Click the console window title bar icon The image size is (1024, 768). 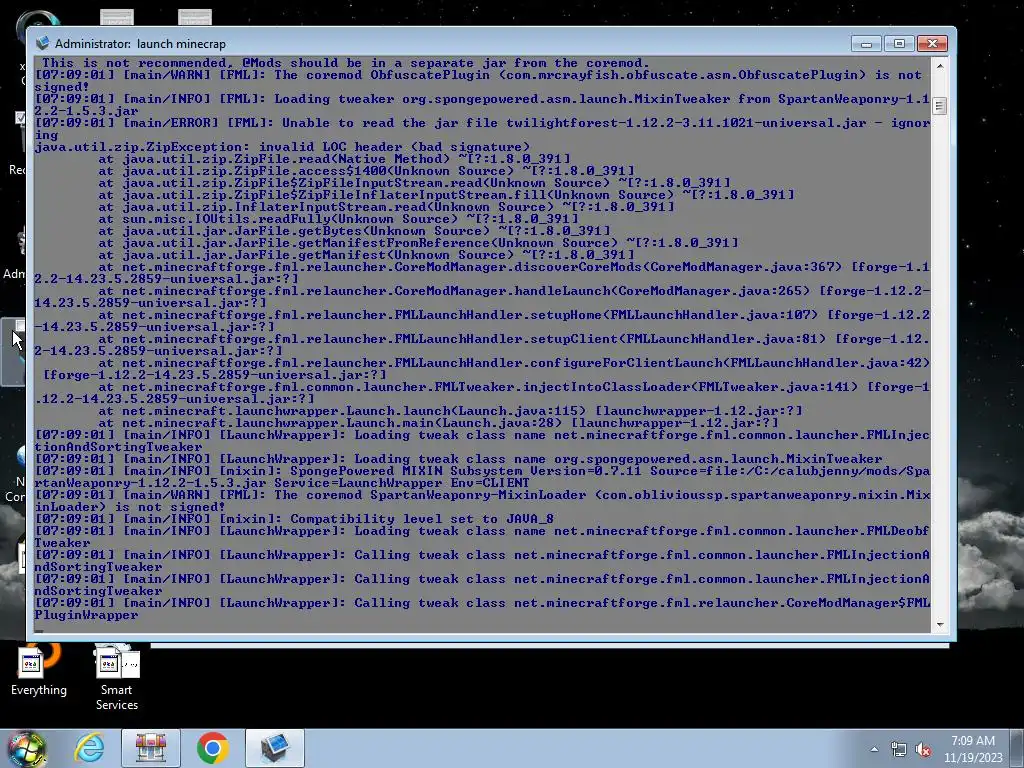tap(42, 43)
